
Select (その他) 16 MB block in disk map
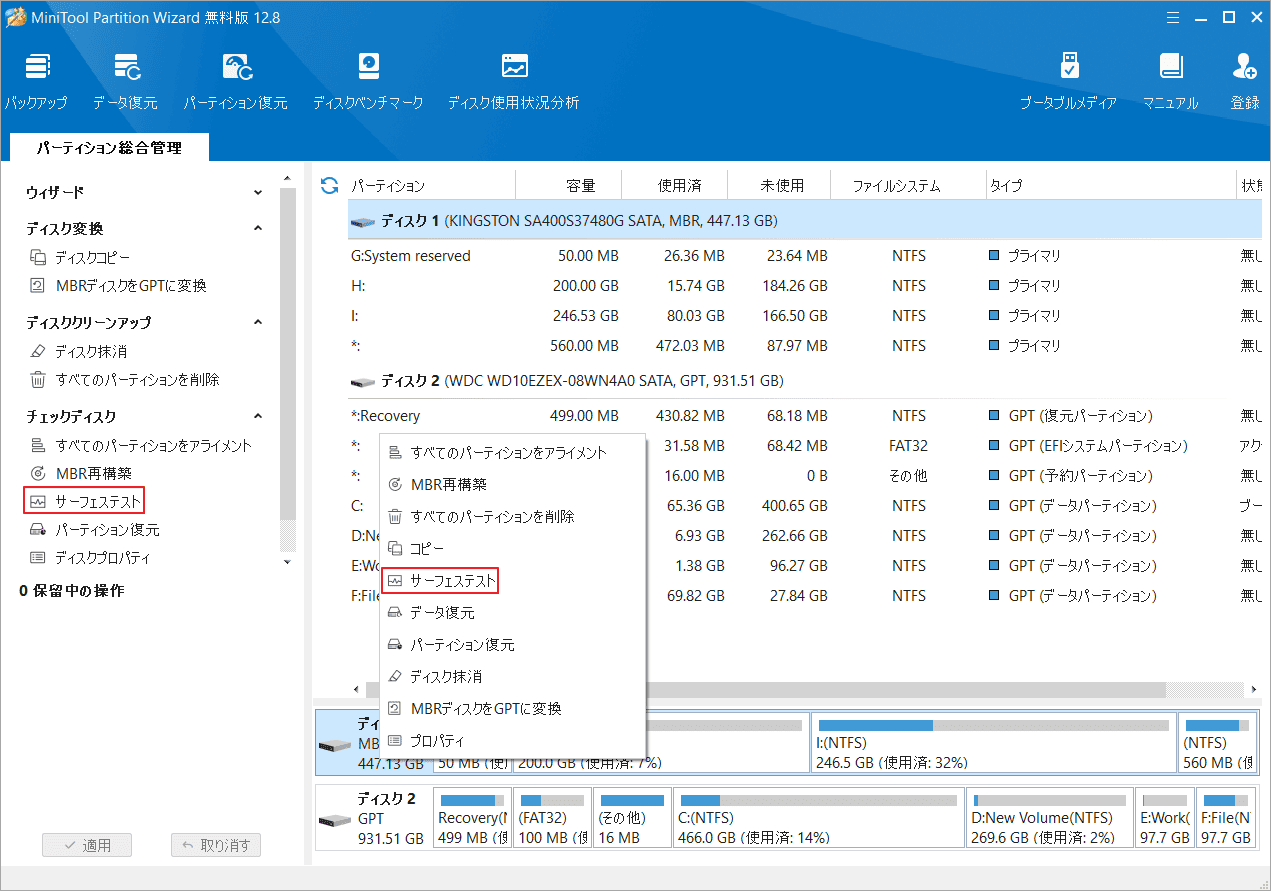coord(632,819)
